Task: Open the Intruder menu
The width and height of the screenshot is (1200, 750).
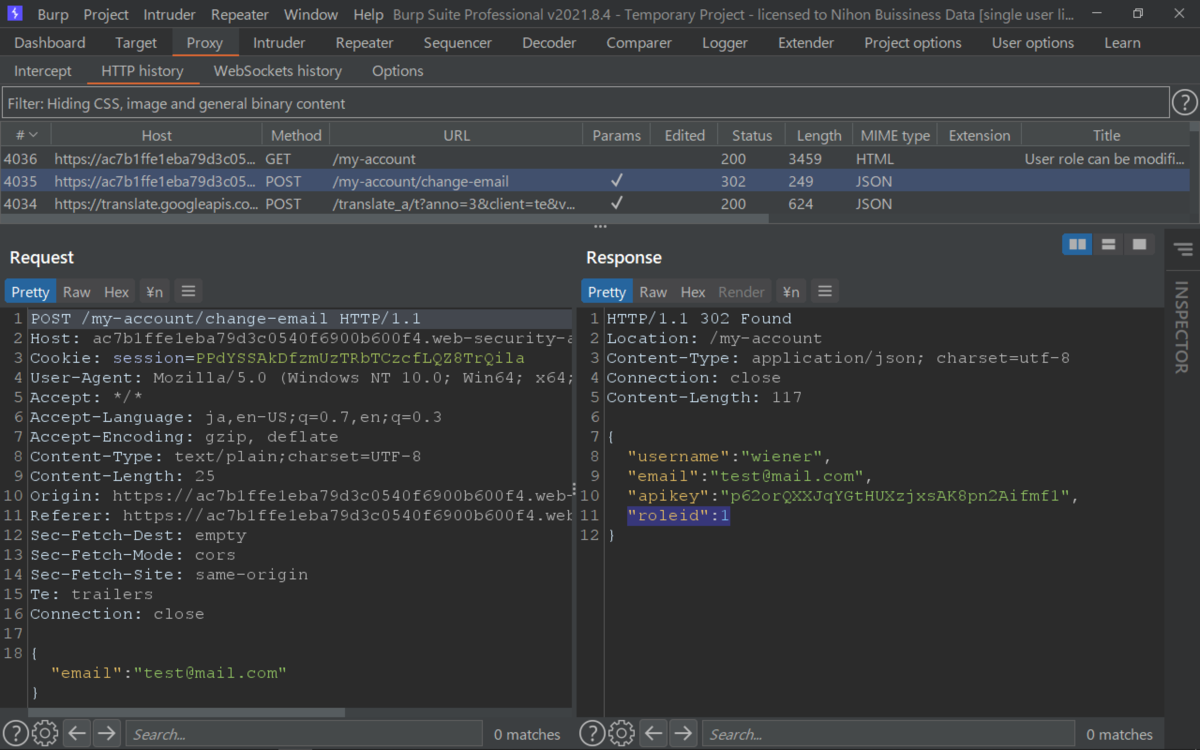Action: [171, 14]
